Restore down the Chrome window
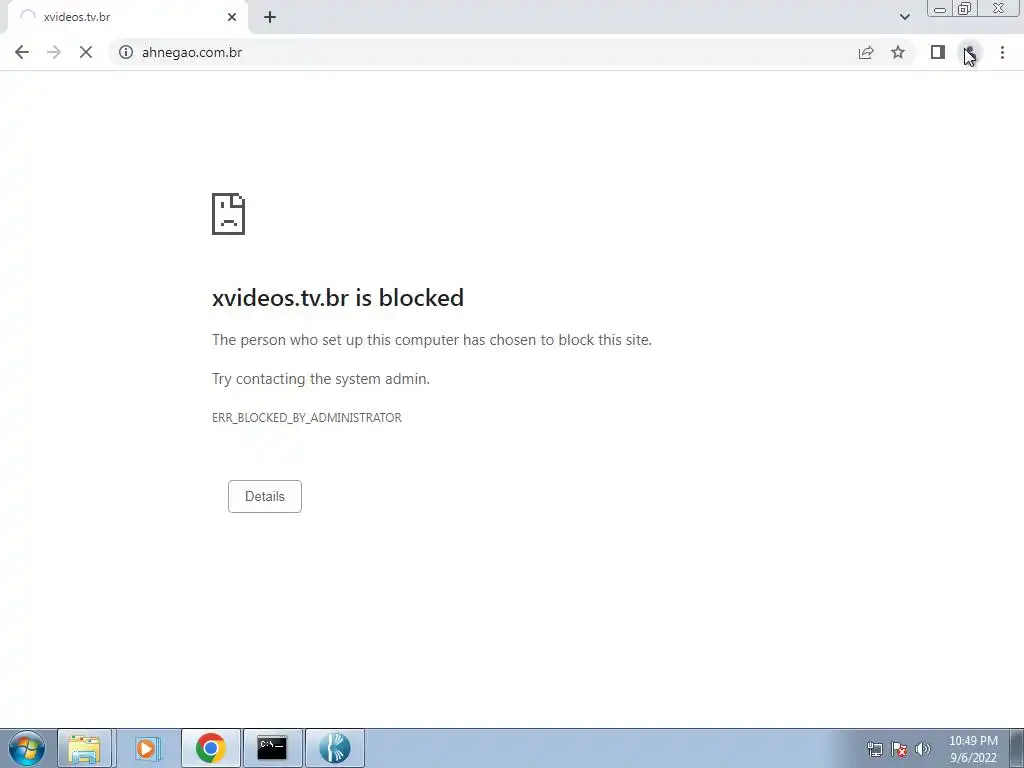1024x768 pixels. click(964, 9)
